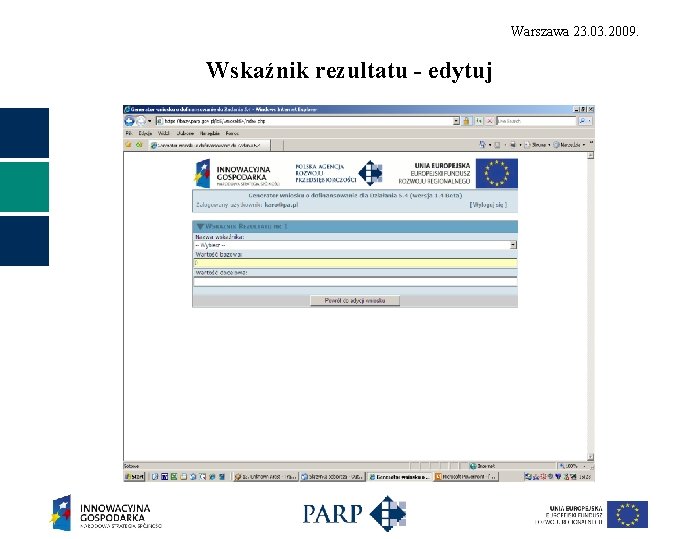Click the Wartość bazowa input field
Screen dimensions: 700x539
355,263
